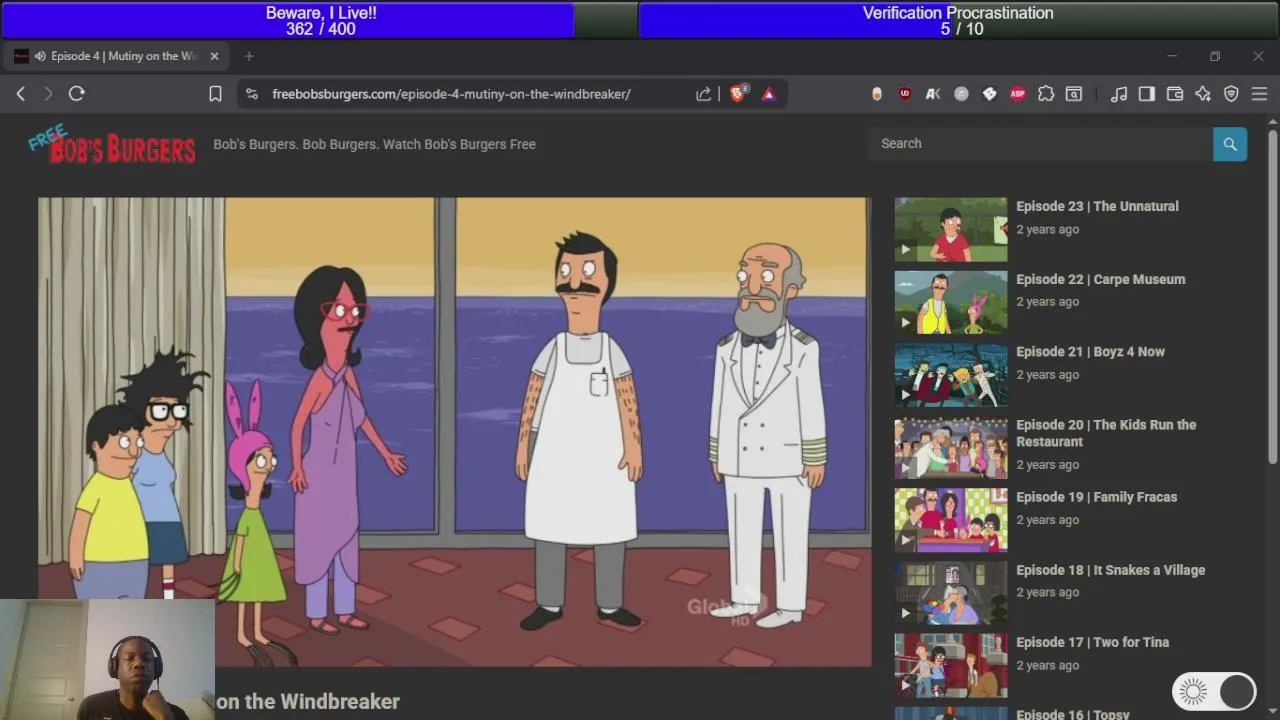
Task: Open uBlock Origin extension icon
Action: 905,94
